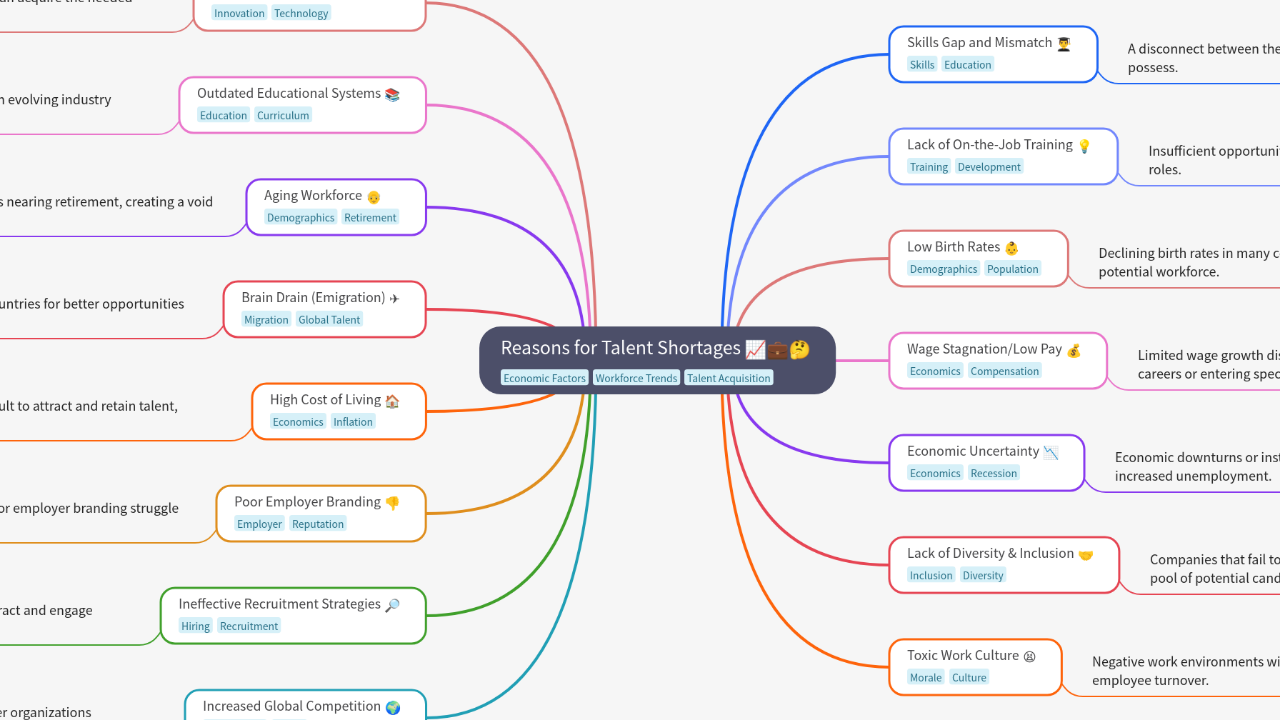Click Economics tag under Wage Stagnation
This screenshot has width=1280, height=720.
pos(935,371)
